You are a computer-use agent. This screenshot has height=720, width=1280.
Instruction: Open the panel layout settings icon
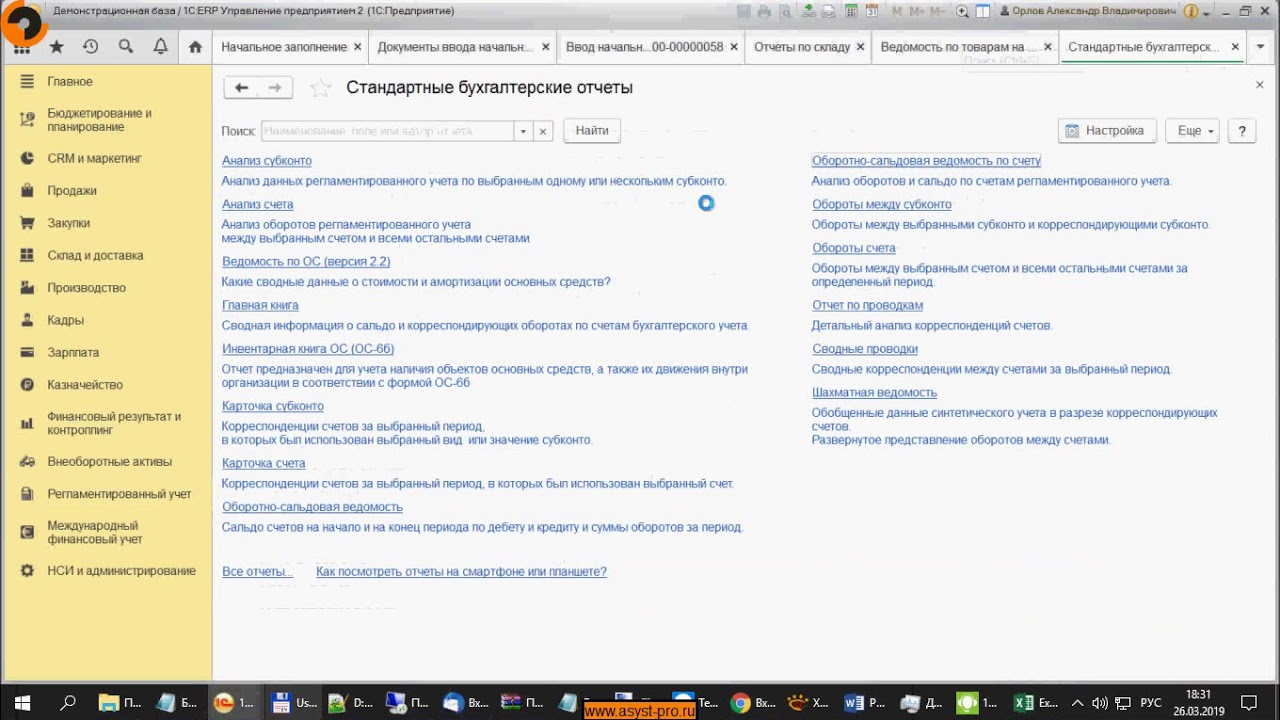982,11
